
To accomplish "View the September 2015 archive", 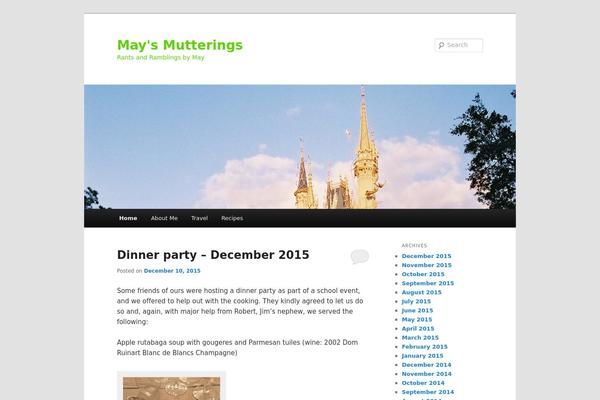I will tap(428, 283).
